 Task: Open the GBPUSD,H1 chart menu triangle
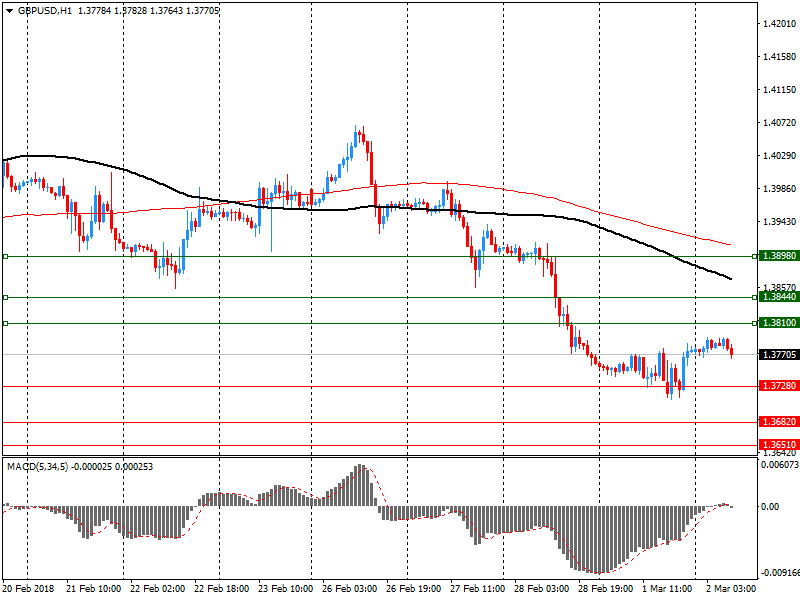8,10
